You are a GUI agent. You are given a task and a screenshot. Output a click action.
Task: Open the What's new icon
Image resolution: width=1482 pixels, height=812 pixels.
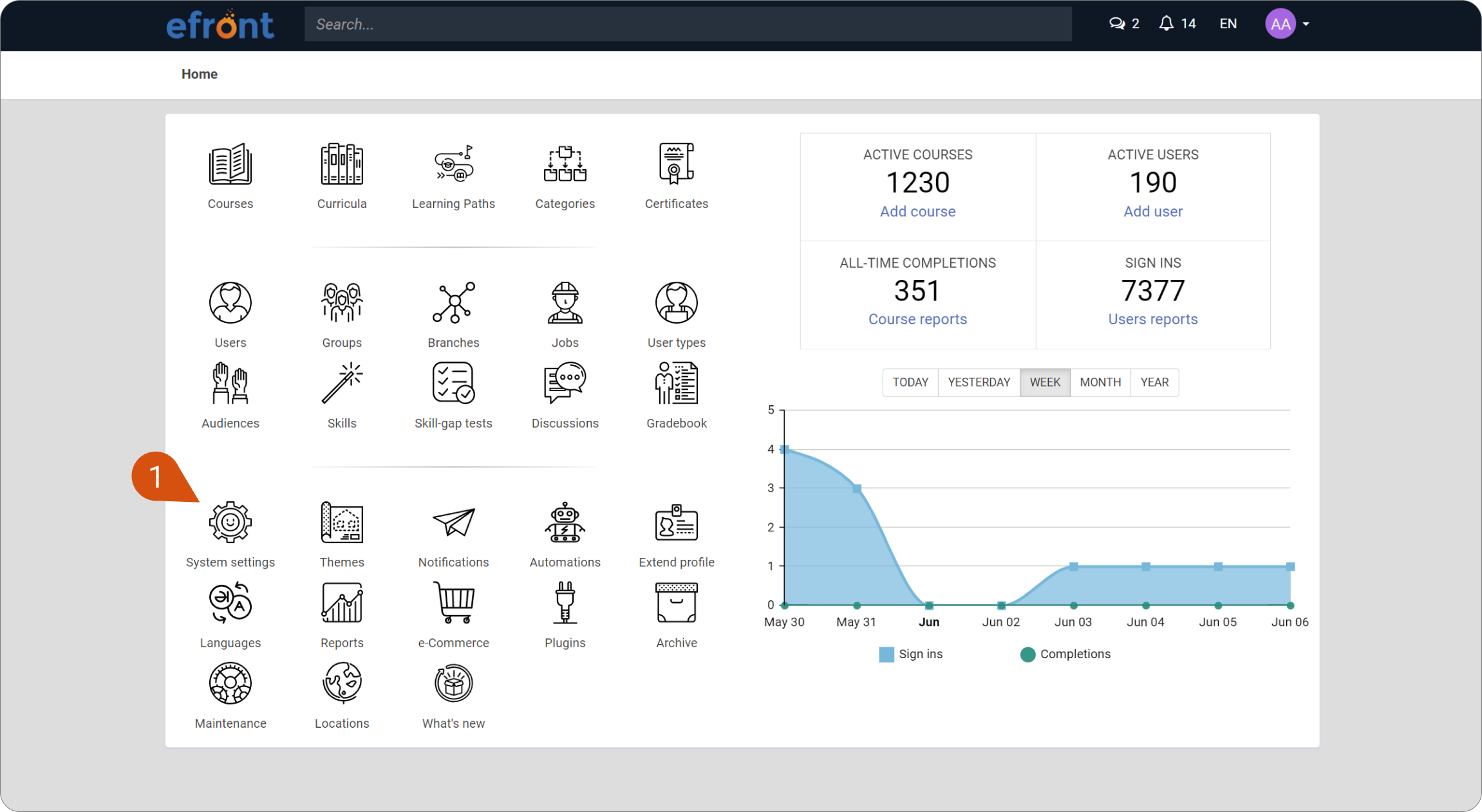[454, 683]
